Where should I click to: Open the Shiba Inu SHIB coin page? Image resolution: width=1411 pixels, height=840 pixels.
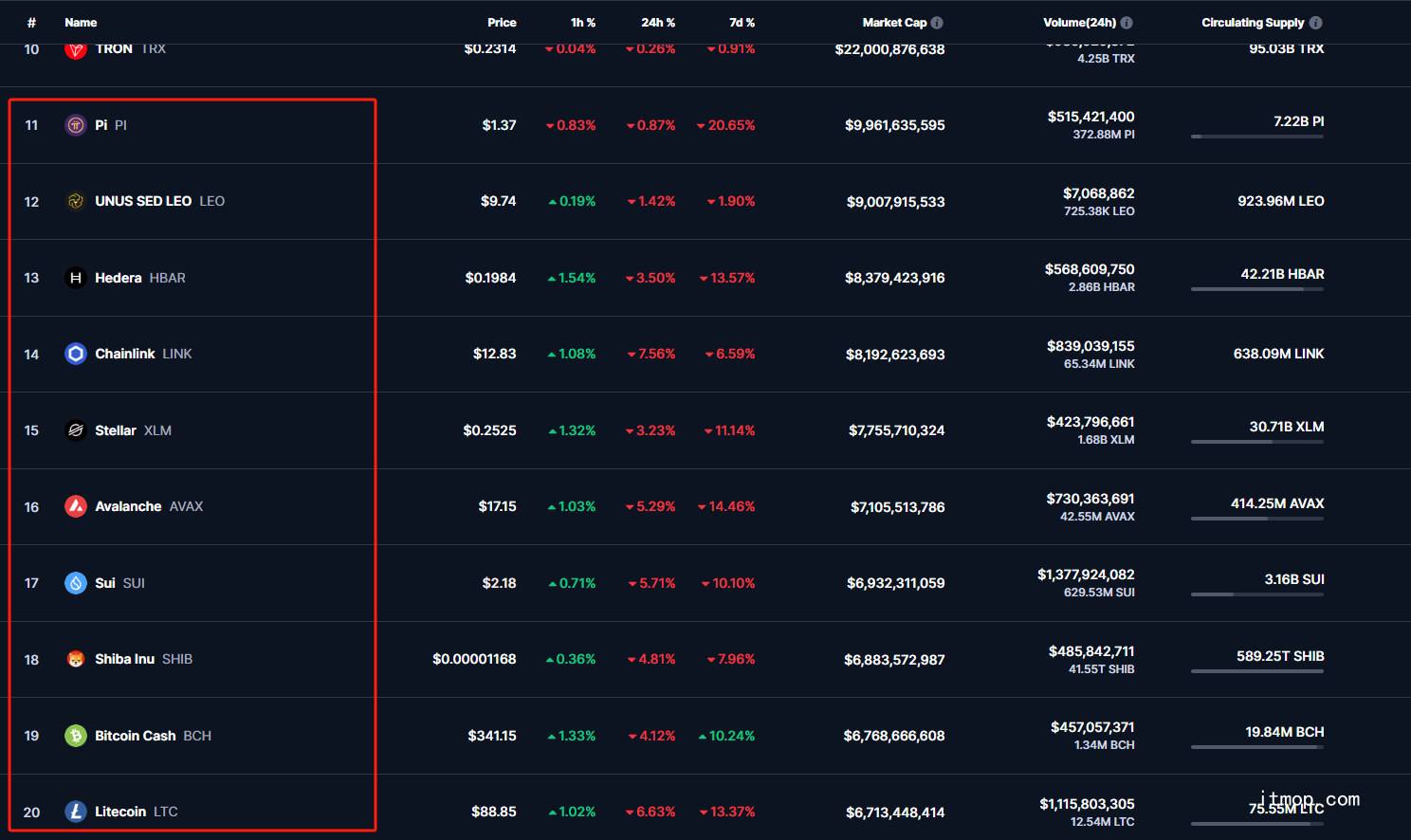[143, 659]
